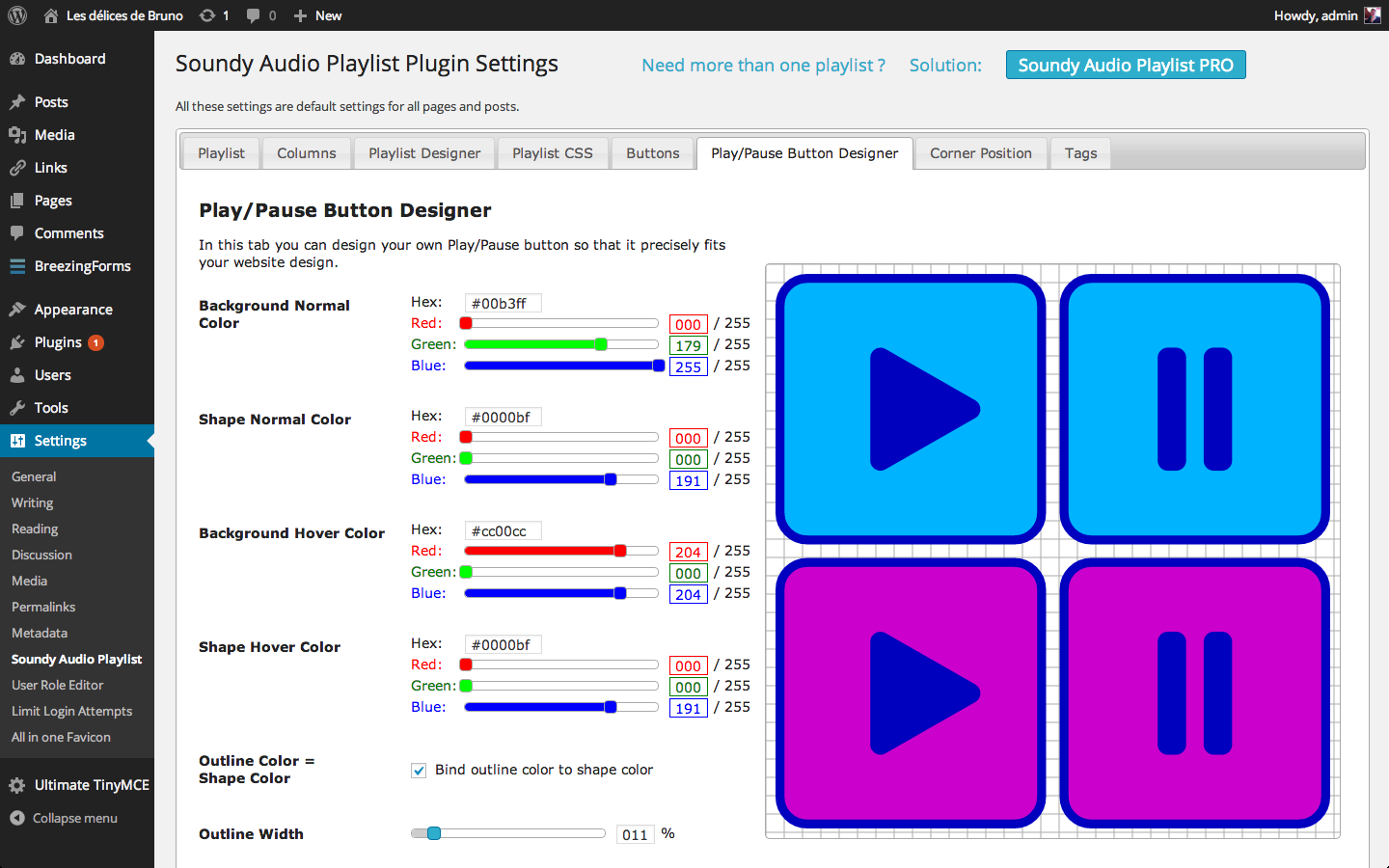Click Background Hover red value field 204
This screenshot has height=868, width=1389.
(689, 552)
